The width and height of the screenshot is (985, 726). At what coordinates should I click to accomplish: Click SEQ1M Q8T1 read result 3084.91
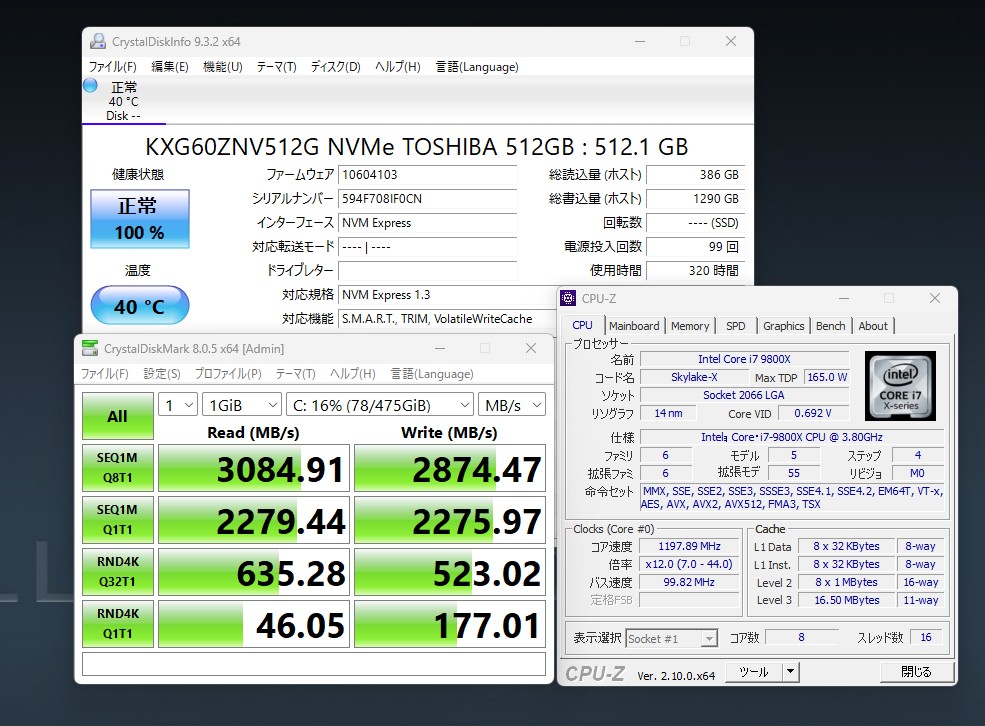[x=254, y=469]
